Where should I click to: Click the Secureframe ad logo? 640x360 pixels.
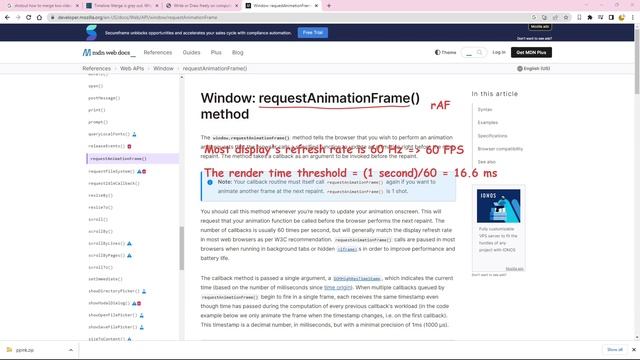pos(91,33)
